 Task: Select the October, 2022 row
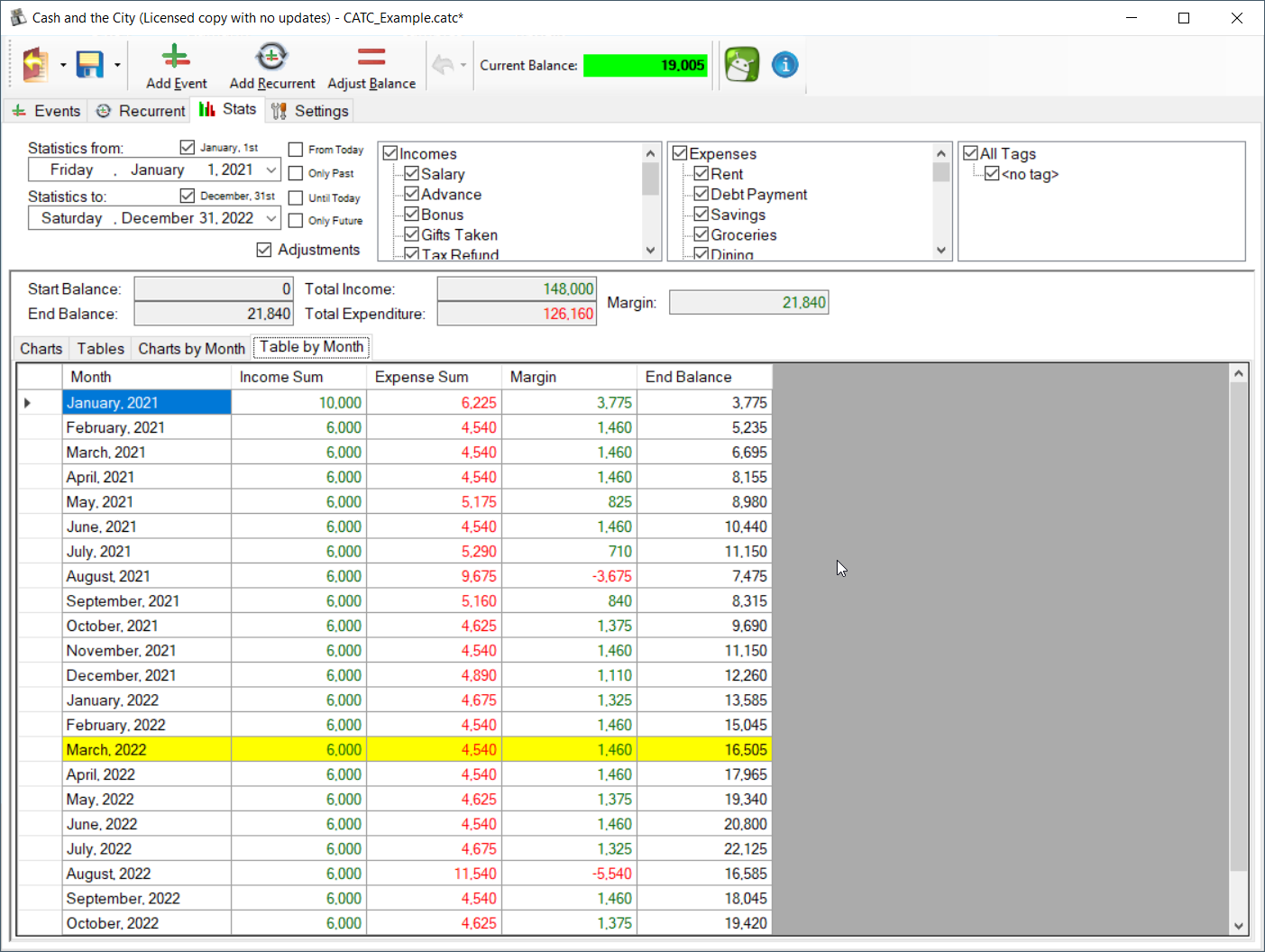[x=395, y=923]
